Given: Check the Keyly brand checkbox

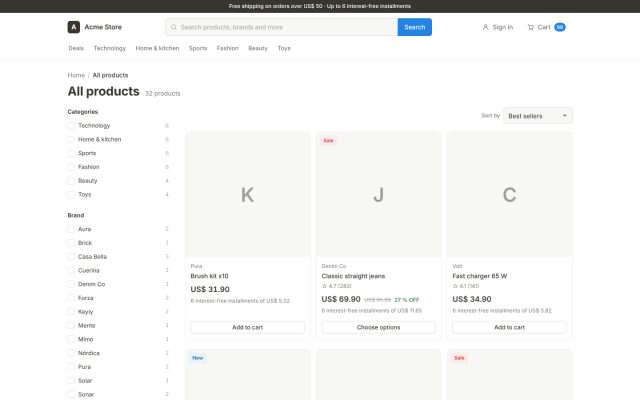Looking at the screenshot, I should [x=71, y=312].
